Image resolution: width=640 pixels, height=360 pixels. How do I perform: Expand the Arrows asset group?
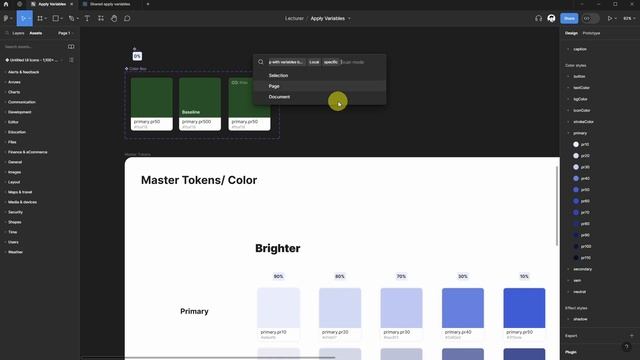click(14, 82)
